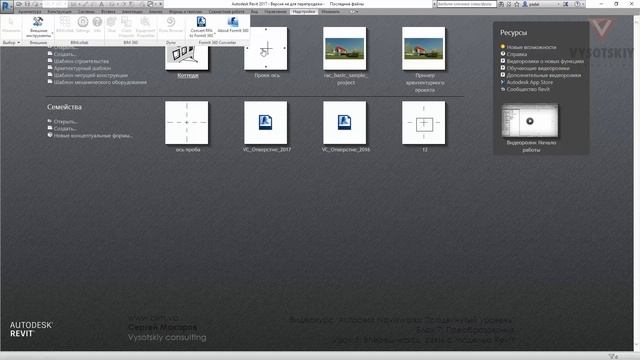Click the Коттедж file name label
The width and height of the screenshot is (640, 360).
pyautogui.click(x=188, y=76)
